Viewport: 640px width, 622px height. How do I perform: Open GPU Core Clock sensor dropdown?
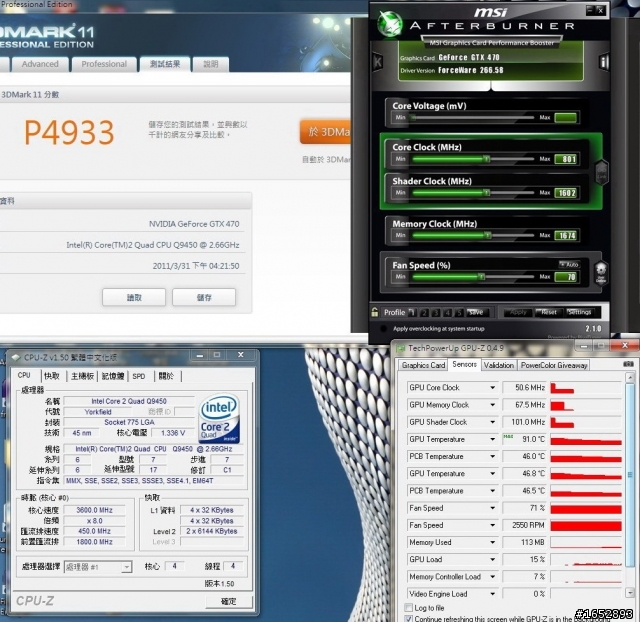click(x=493, y=387)
